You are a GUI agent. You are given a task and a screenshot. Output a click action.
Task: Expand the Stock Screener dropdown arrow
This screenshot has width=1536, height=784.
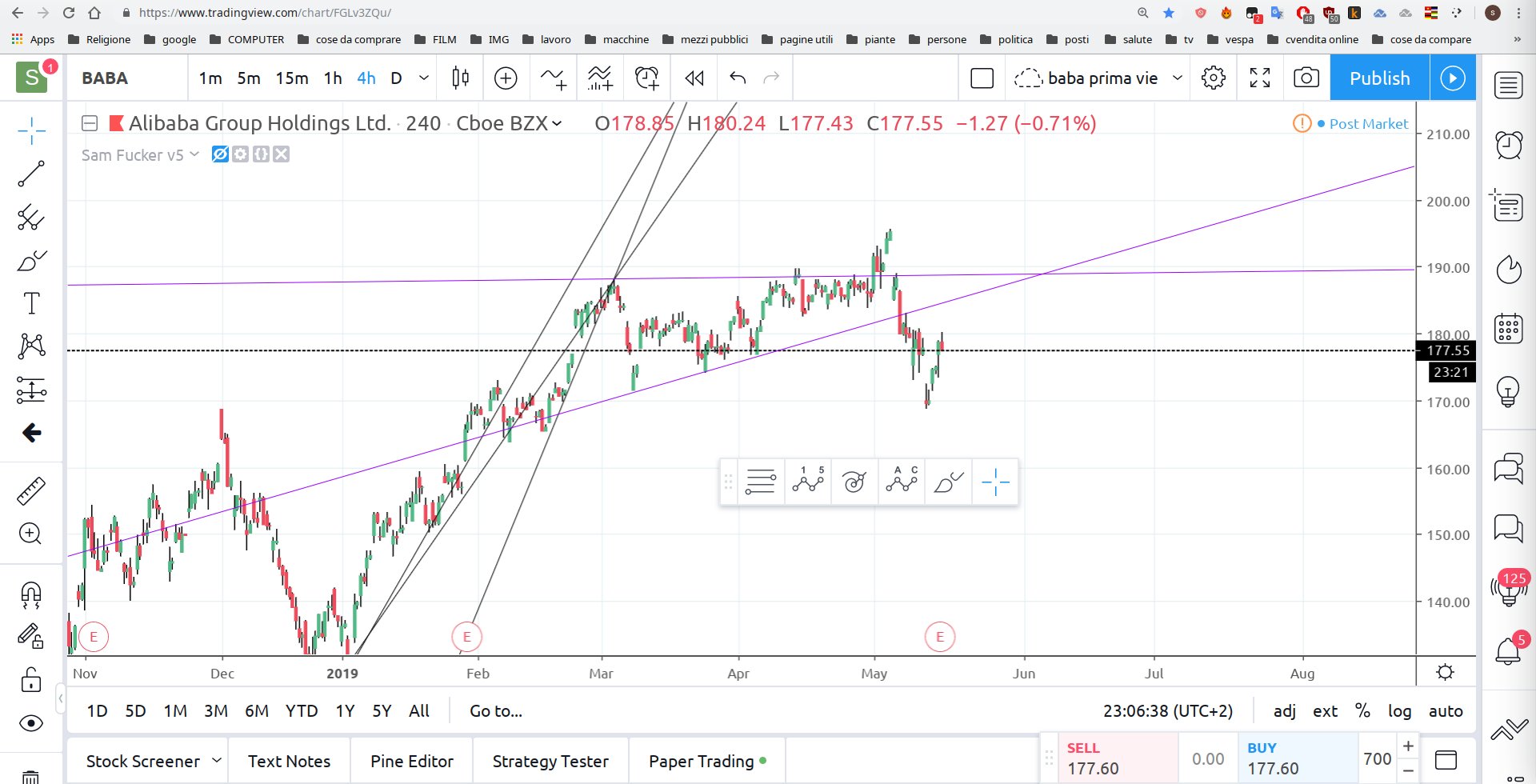pyautogui.click(x=216, y=760)
